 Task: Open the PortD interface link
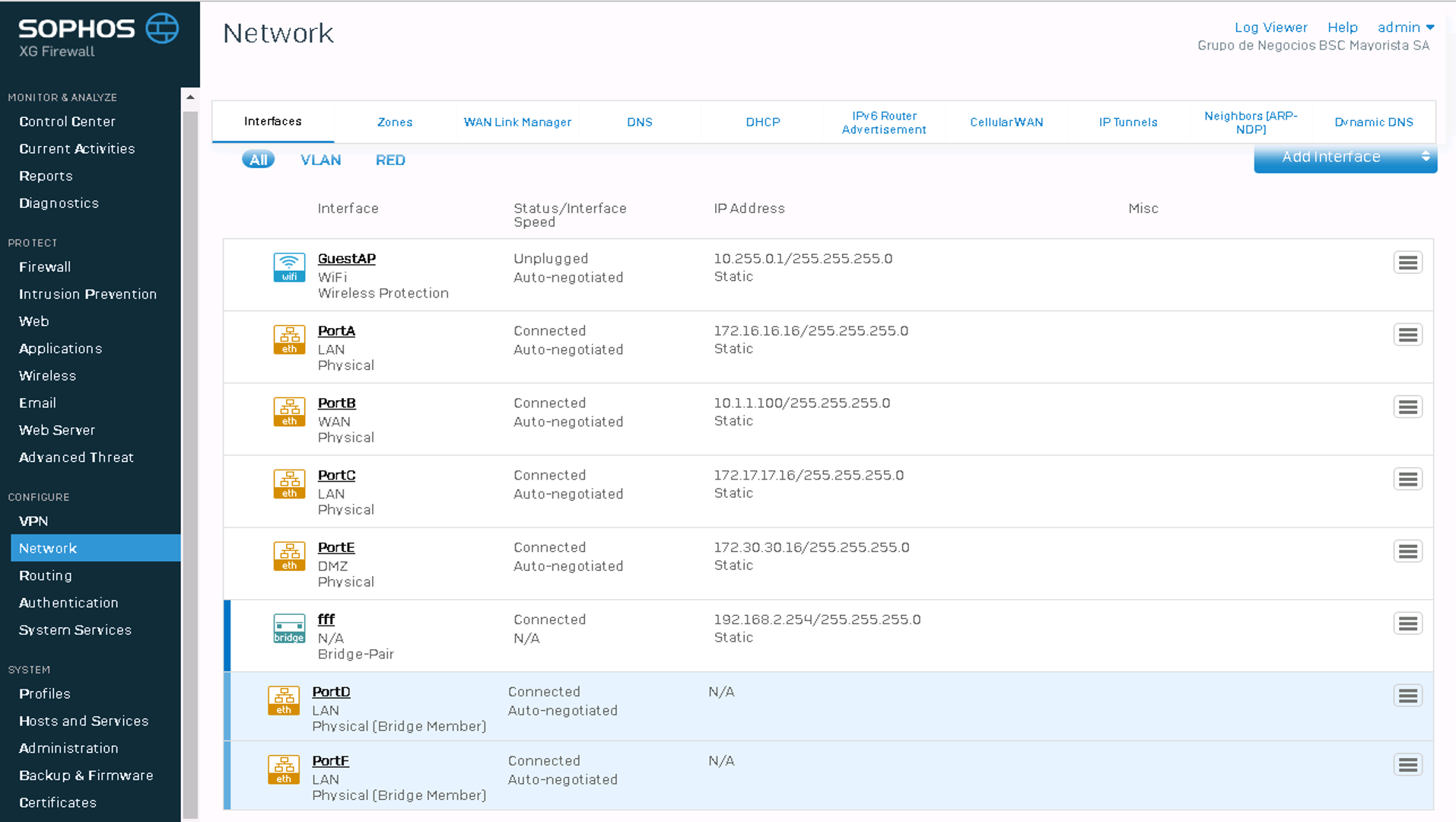coord(331,692)
